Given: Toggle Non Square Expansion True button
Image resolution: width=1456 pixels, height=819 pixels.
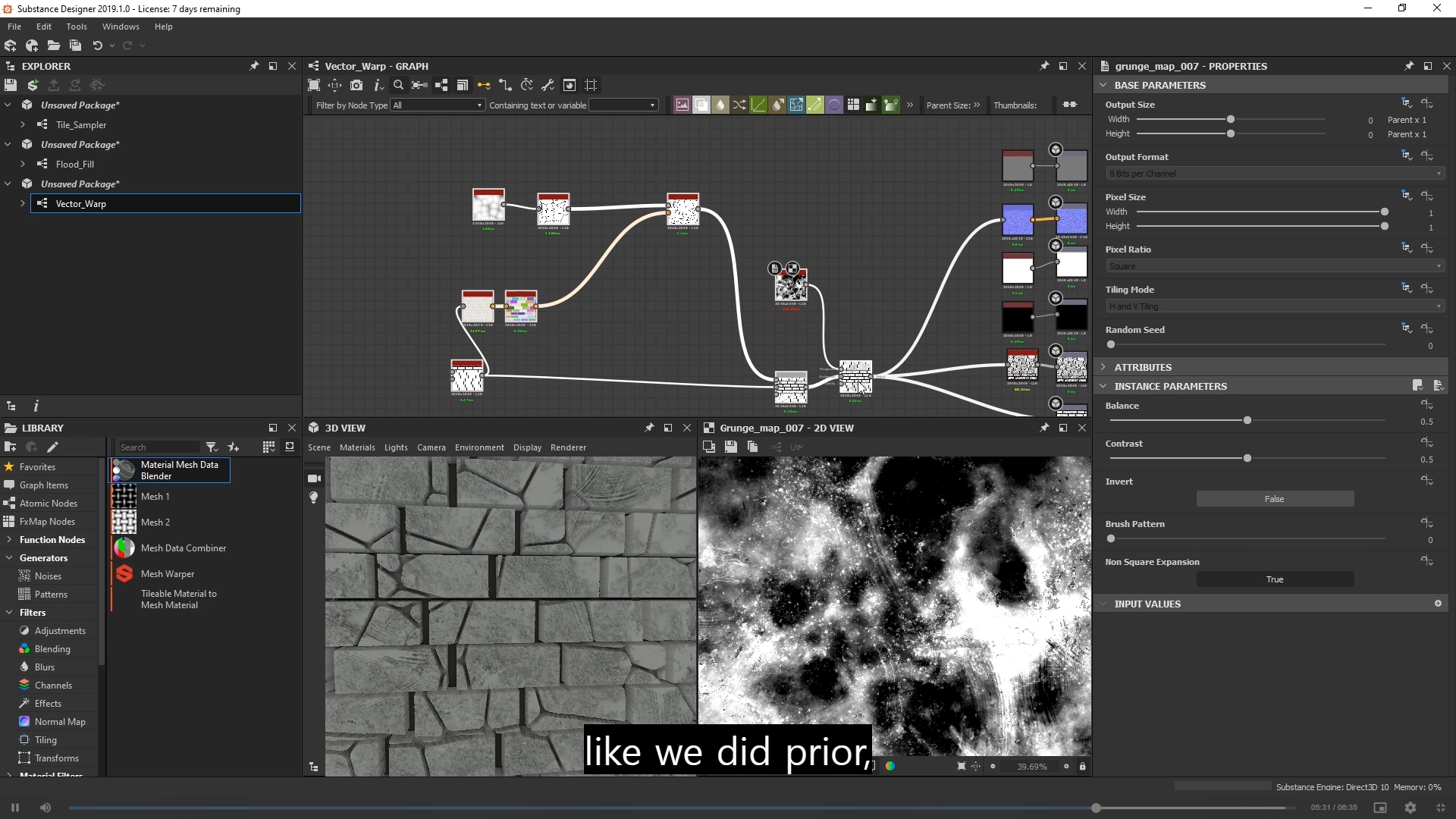Looking at the screenshot, I should (x=1274, y=579).
